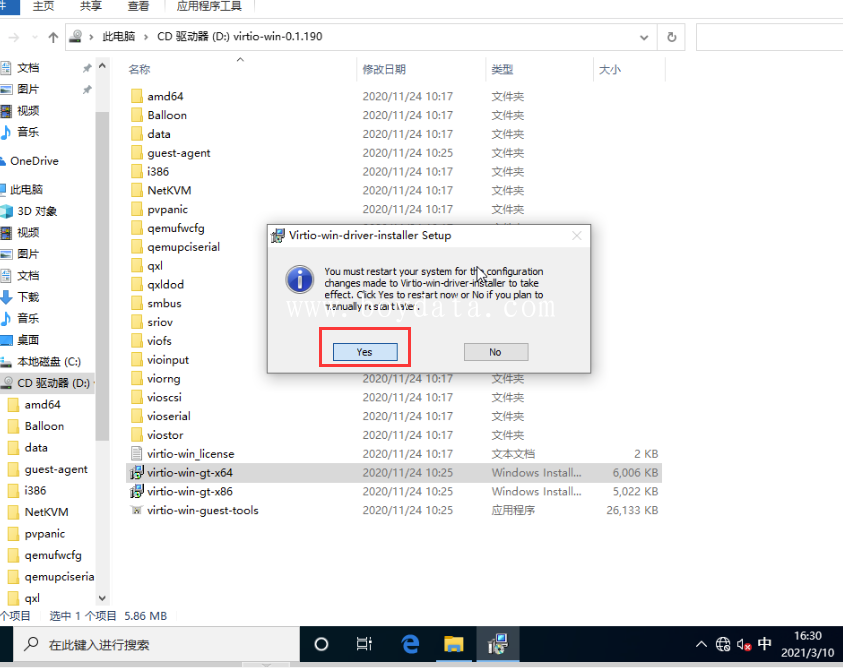Click Yes to restart the system now
Image resolution: width=843 pixels, height=668 pixels.
coord(365,352)
